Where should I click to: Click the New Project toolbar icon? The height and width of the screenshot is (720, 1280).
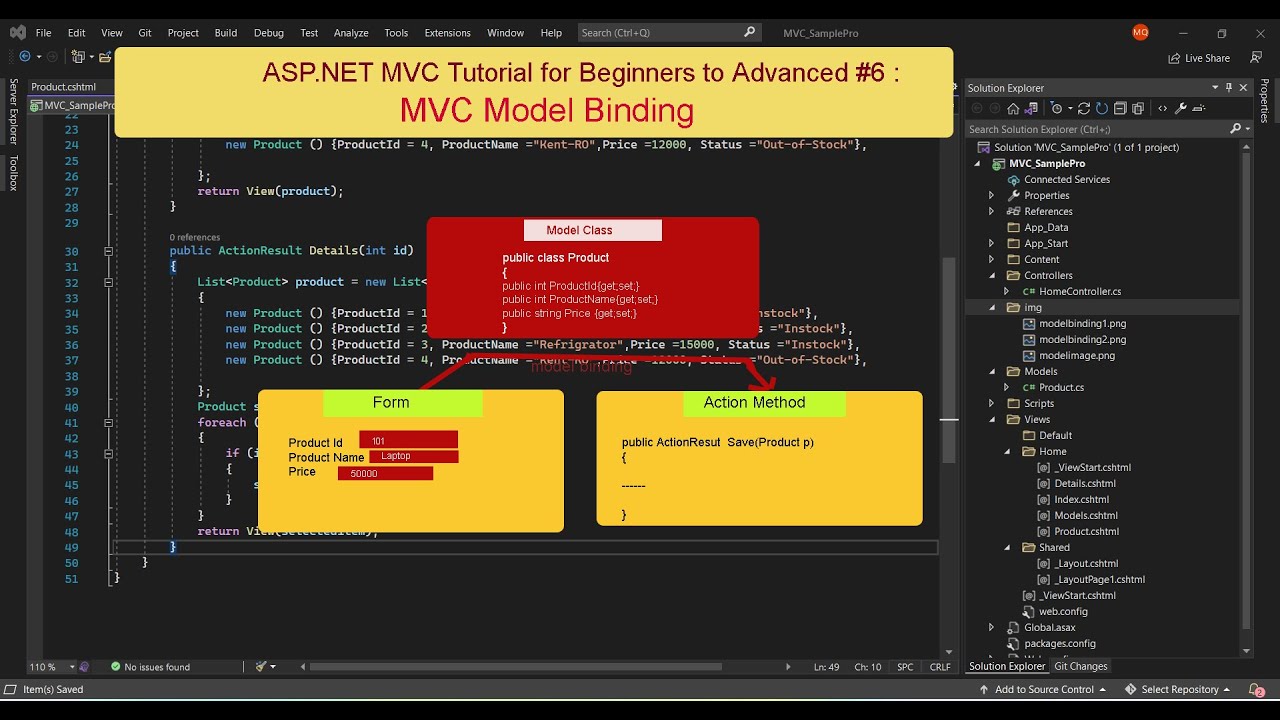click(79, 57)
